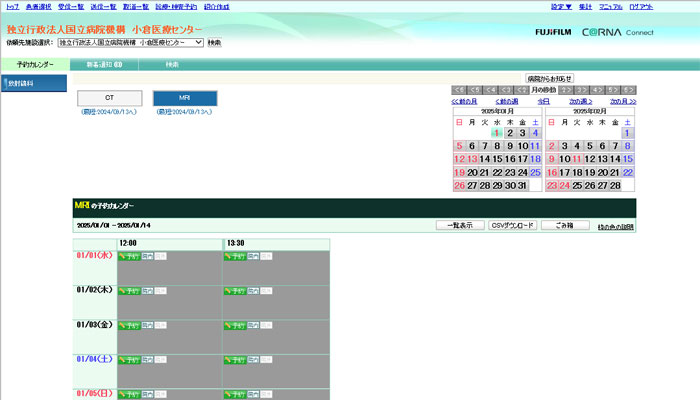Switch to the 新着通知 tab
This screenshot has height=400, width=700.
[x=104, y=65]
